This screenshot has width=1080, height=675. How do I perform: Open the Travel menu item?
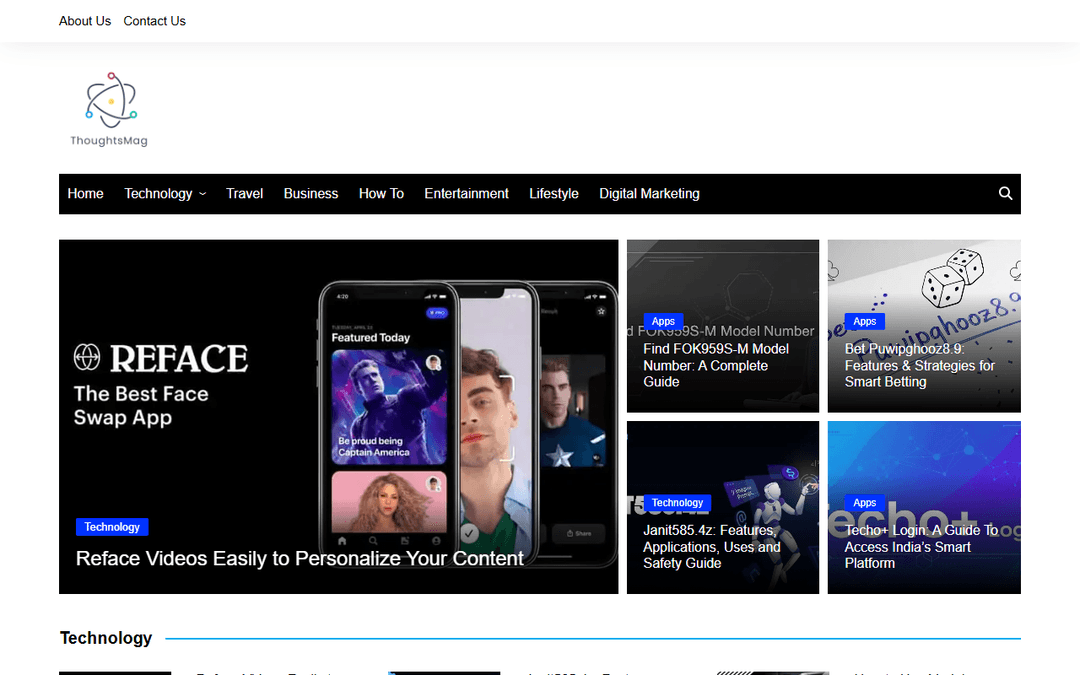click(245, 194)
